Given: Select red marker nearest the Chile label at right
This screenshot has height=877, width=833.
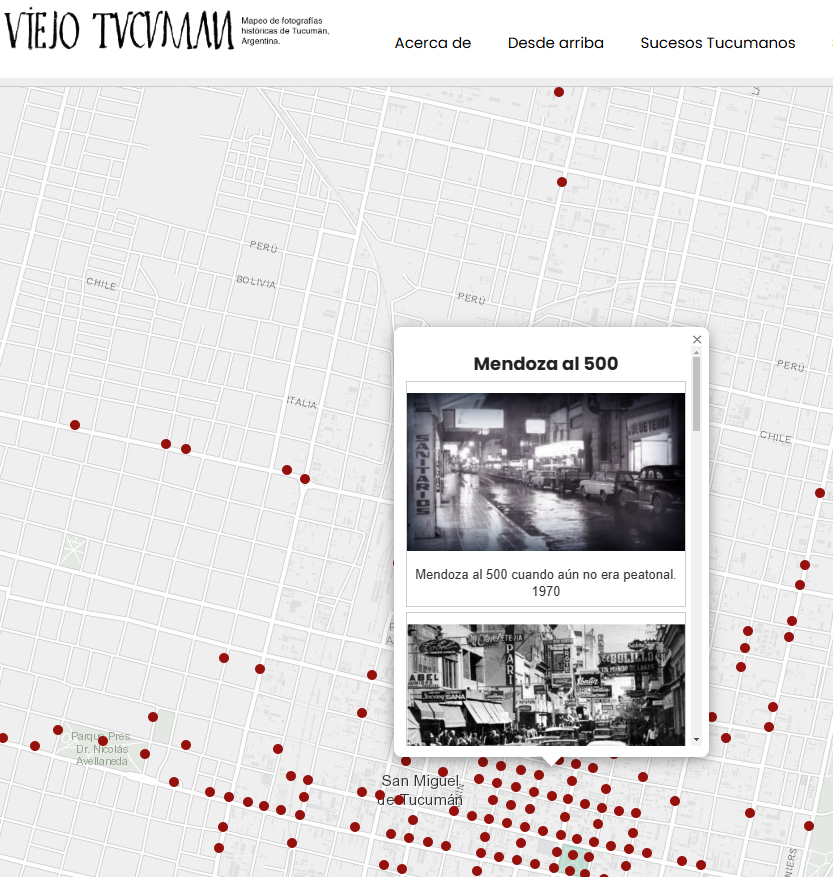Looking at the screenshot, I should [820, 493].
